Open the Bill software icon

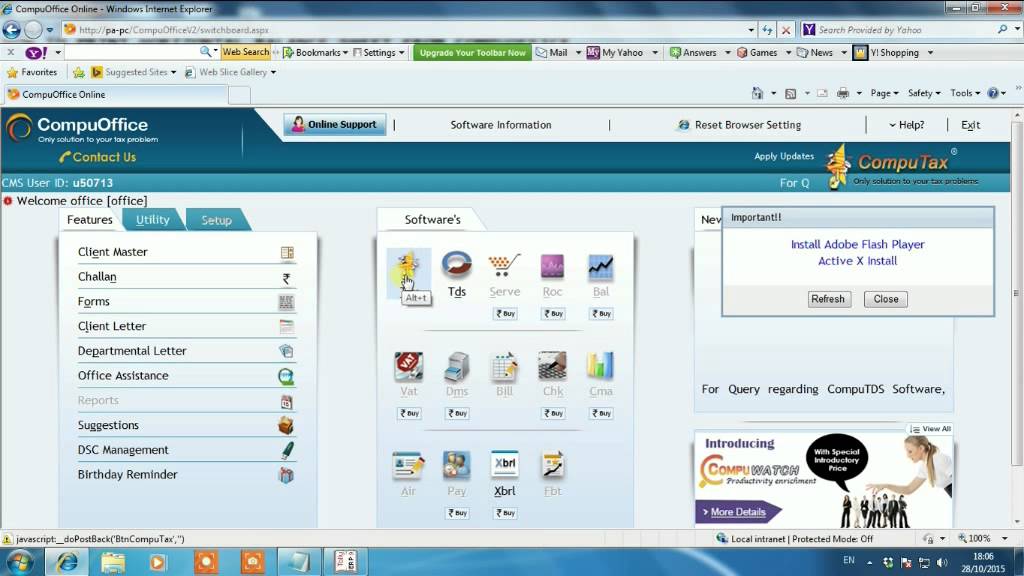click(504, 366)
